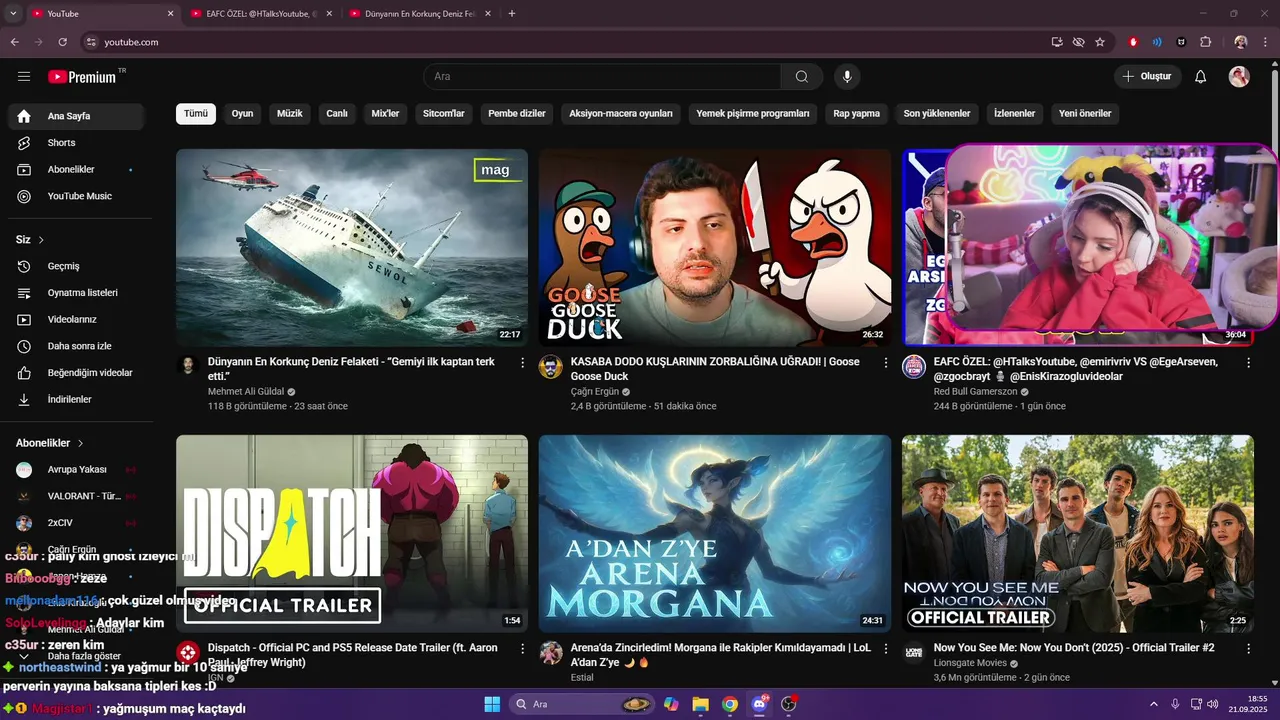
Task: Click the install app icon in address bar
Action: point(1057,42)
